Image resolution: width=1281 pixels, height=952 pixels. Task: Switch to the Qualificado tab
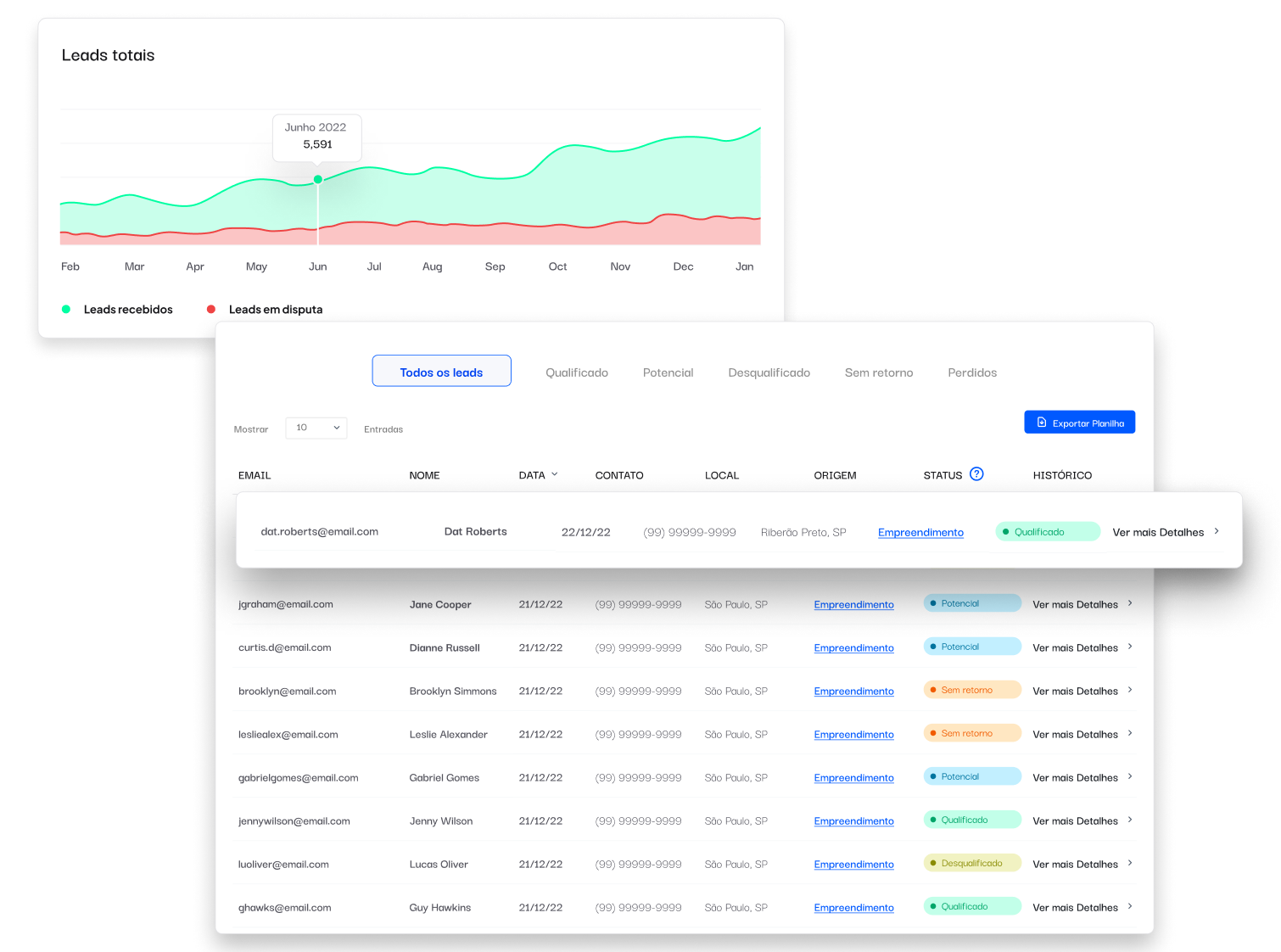point(577,372)
